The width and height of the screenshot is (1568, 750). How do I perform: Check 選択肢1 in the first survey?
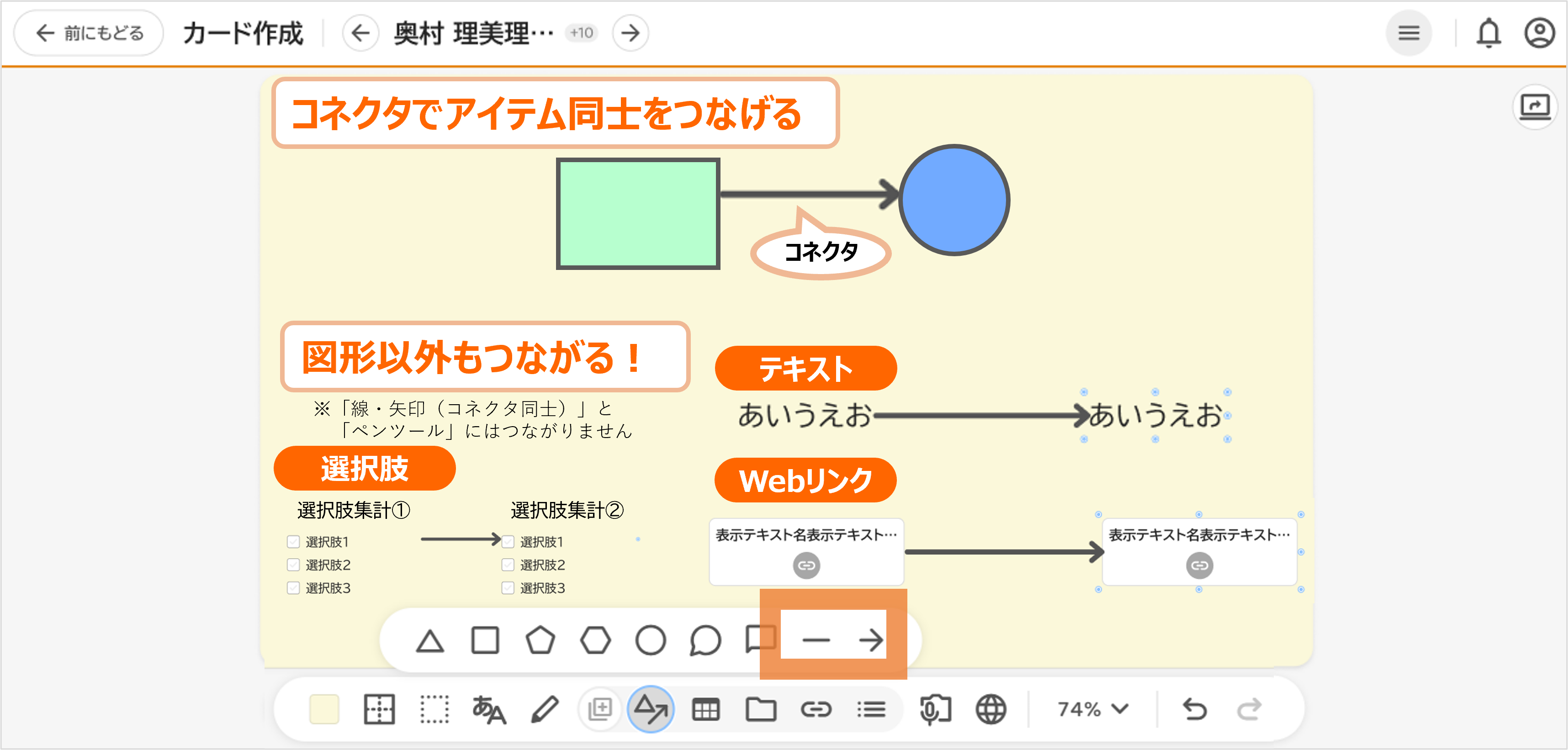(x=293, y=542)
